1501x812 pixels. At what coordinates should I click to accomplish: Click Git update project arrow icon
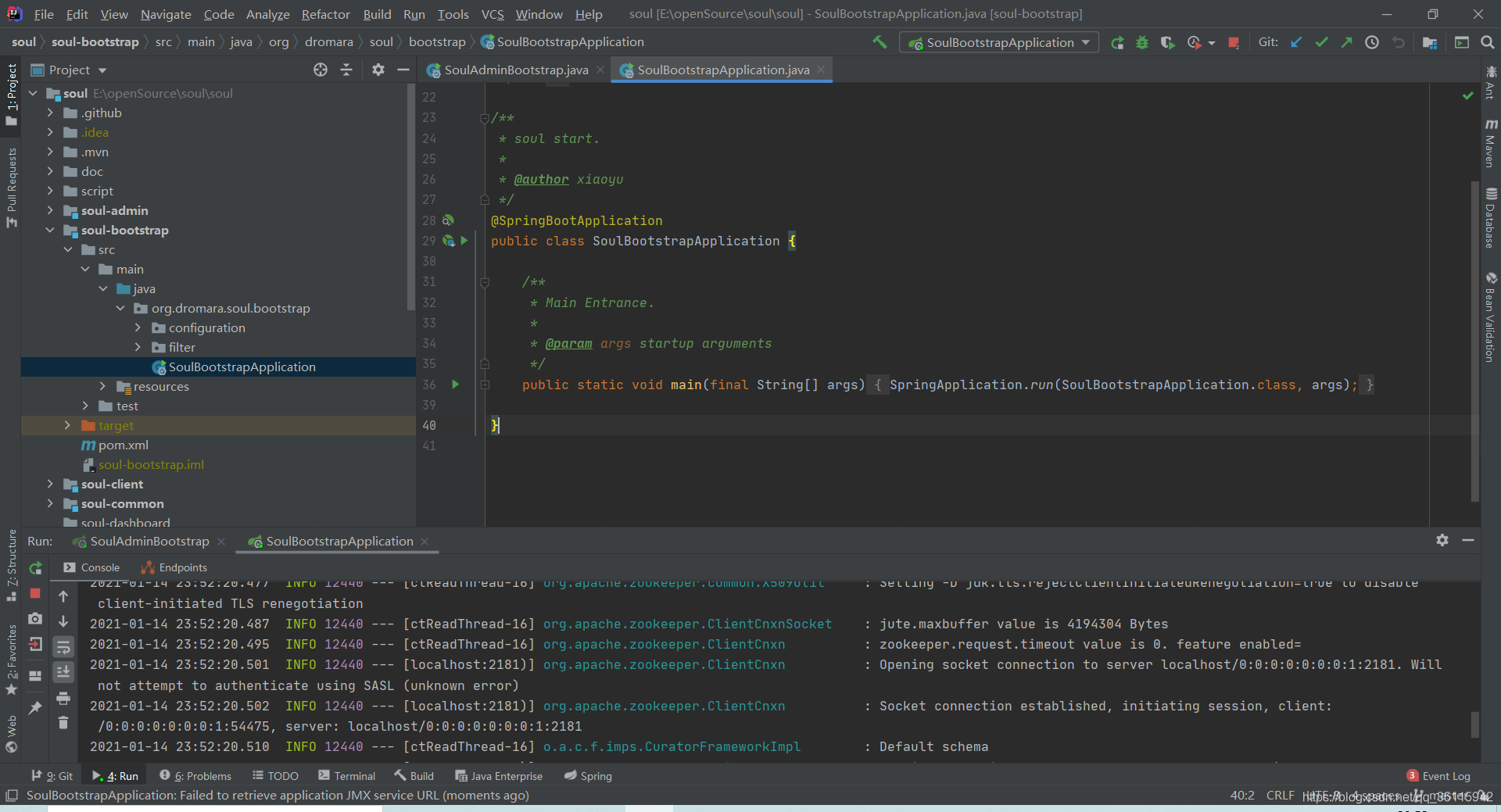[1296, 43]
